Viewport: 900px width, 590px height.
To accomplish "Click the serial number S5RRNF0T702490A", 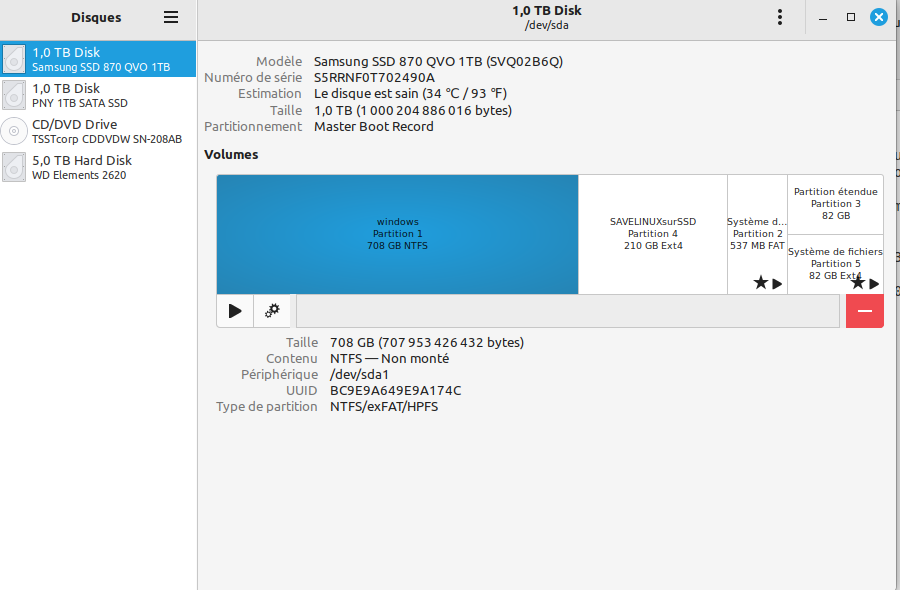I will tap(374, 77).
